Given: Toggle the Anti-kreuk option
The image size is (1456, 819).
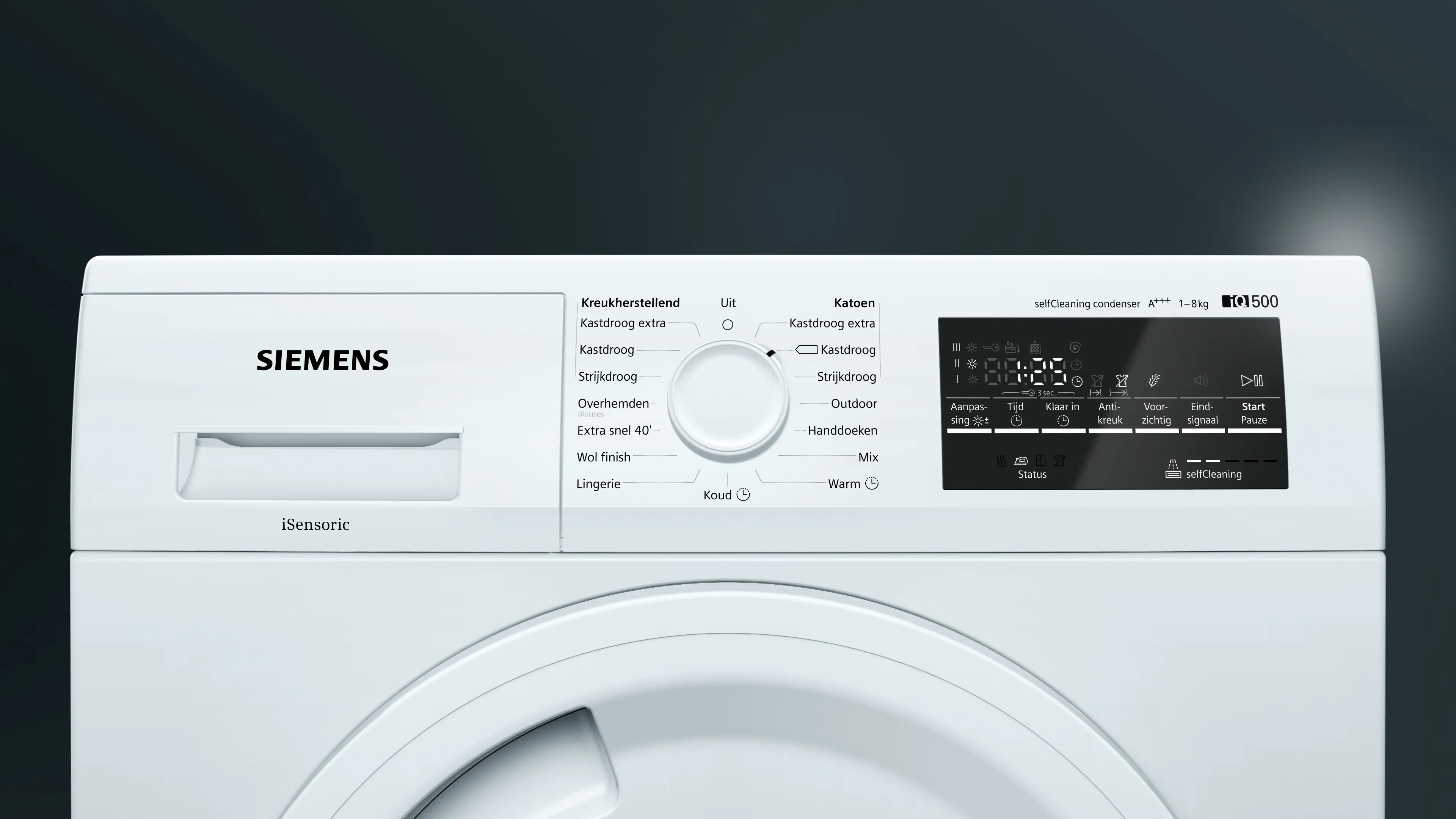Looking at the screenshot, I should point(1109,414).
